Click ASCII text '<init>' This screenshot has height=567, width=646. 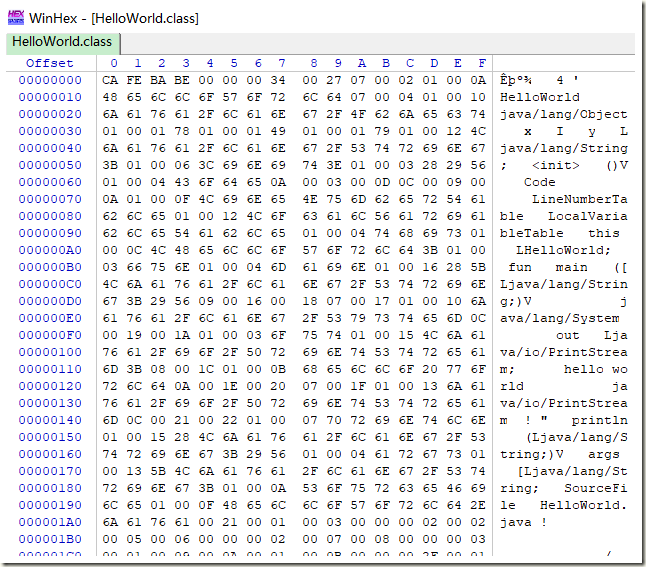point(556,165)
